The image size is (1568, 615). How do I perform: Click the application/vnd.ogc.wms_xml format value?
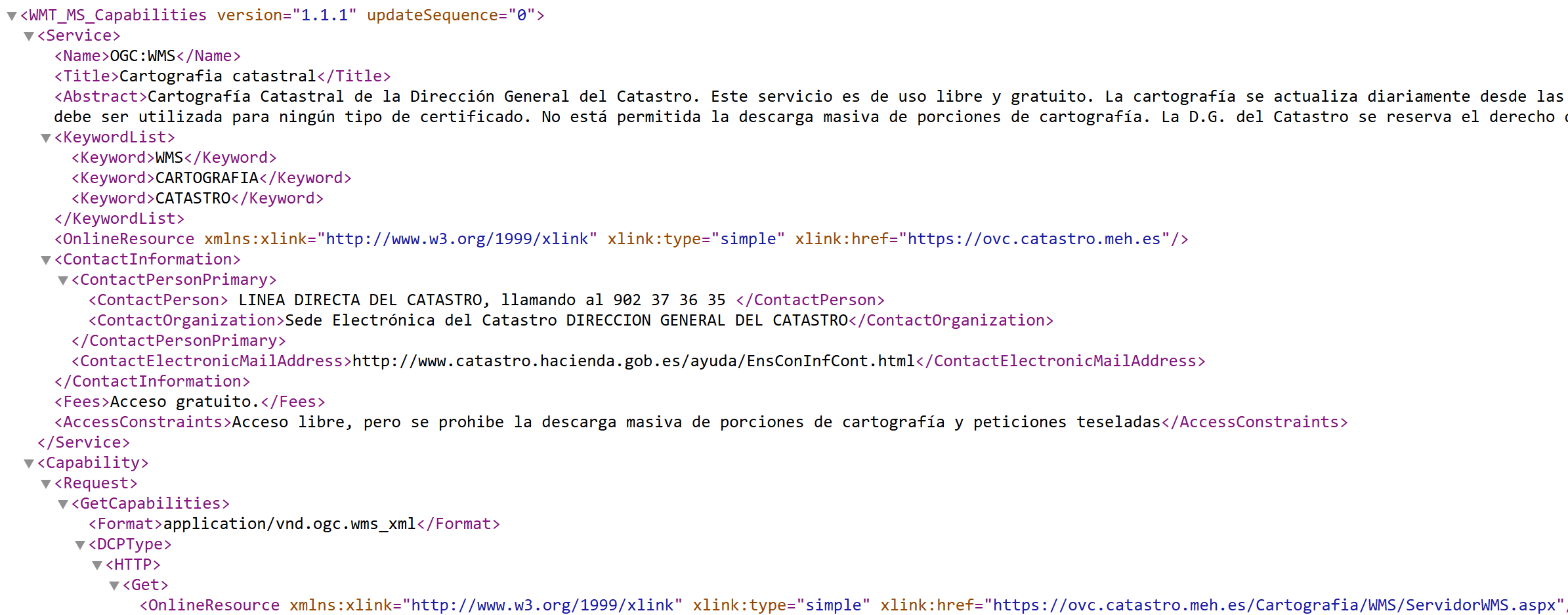289,524
